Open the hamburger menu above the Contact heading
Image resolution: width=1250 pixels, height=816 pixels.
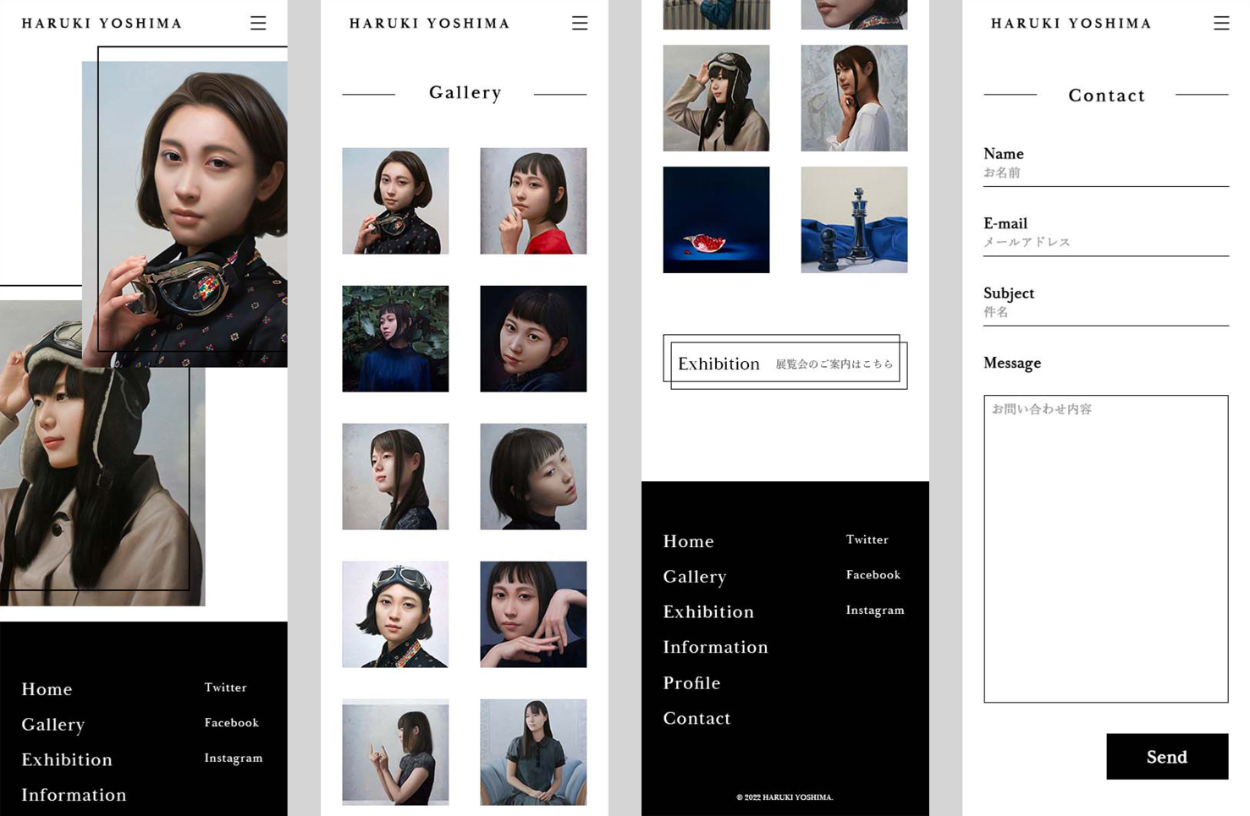[x=1220, y=23]
